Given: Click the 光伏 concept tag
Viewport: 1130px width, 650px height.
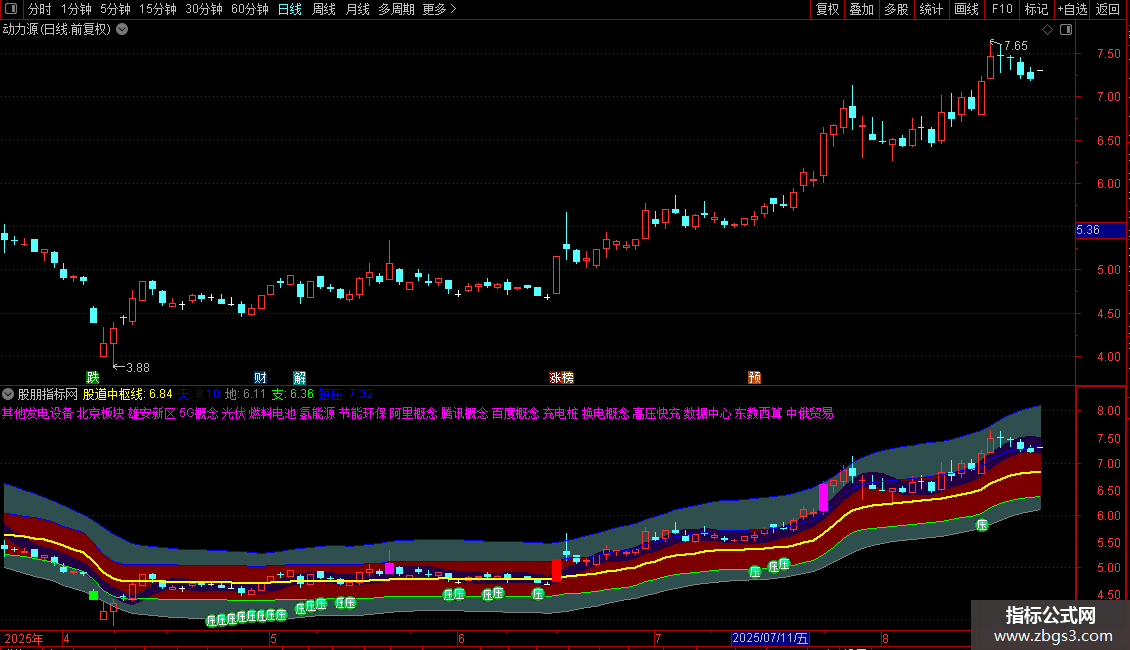Looking at the screenshot, I should (233, 414).
